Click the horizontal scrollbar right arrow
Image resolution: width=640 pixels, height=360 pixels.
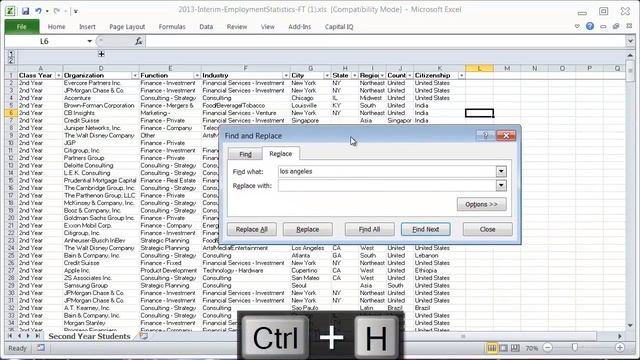620,336
